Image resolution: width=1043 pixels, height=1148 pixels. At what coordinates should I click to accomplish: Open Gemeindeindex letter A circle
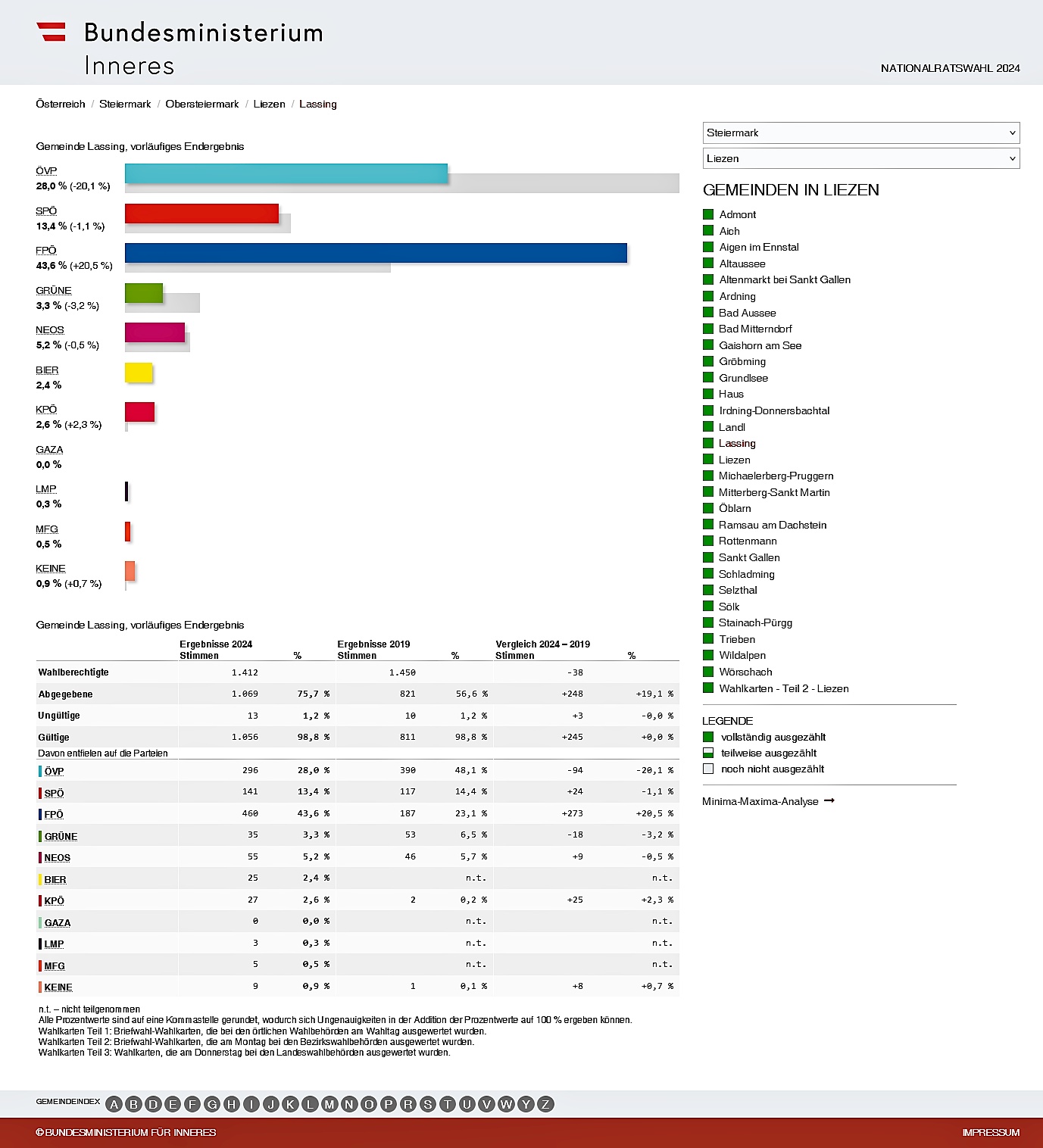pos(114,1104)
